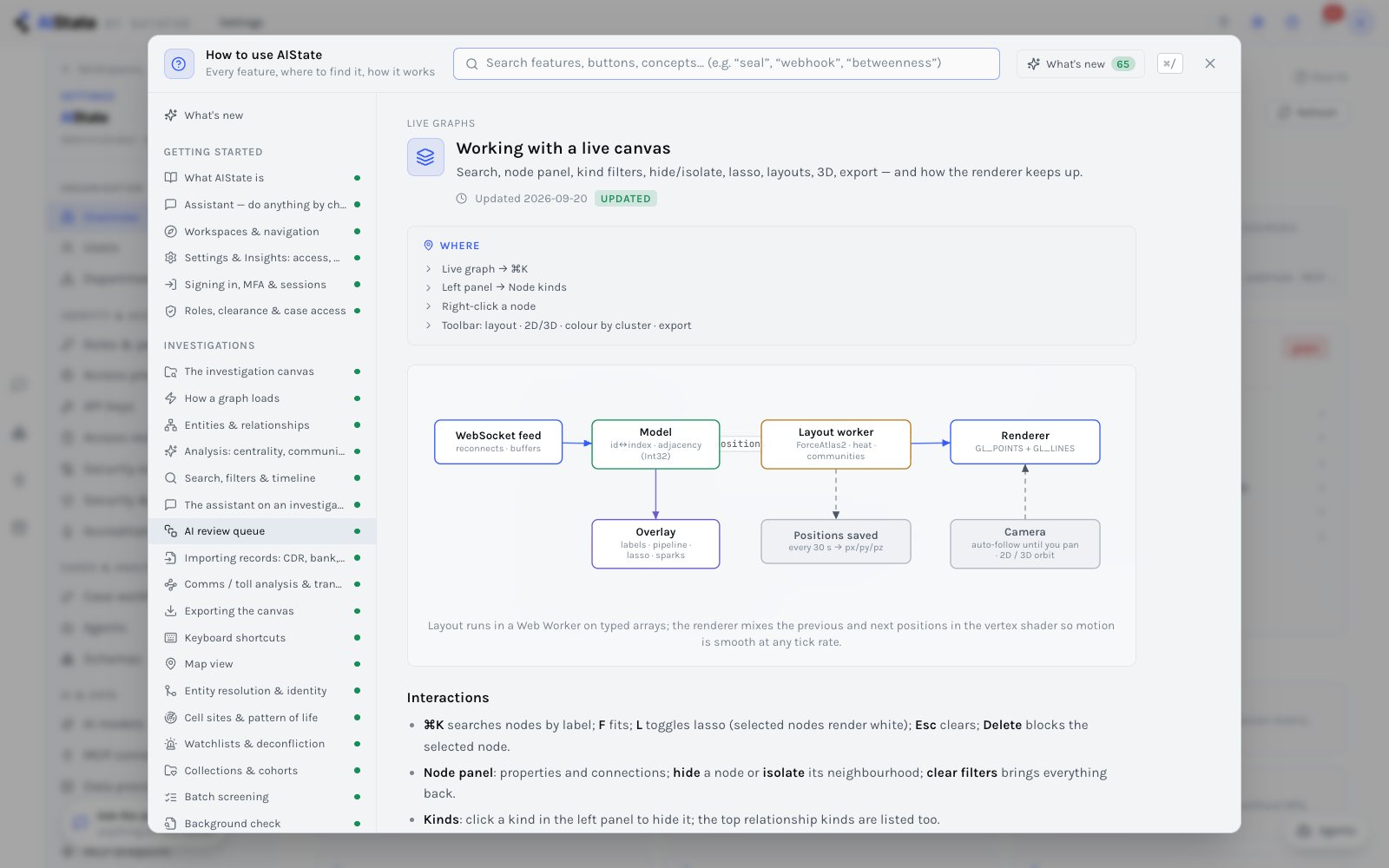Open the Background check topic
This screenshot has width=1389, height=868.
coord(262,824)
